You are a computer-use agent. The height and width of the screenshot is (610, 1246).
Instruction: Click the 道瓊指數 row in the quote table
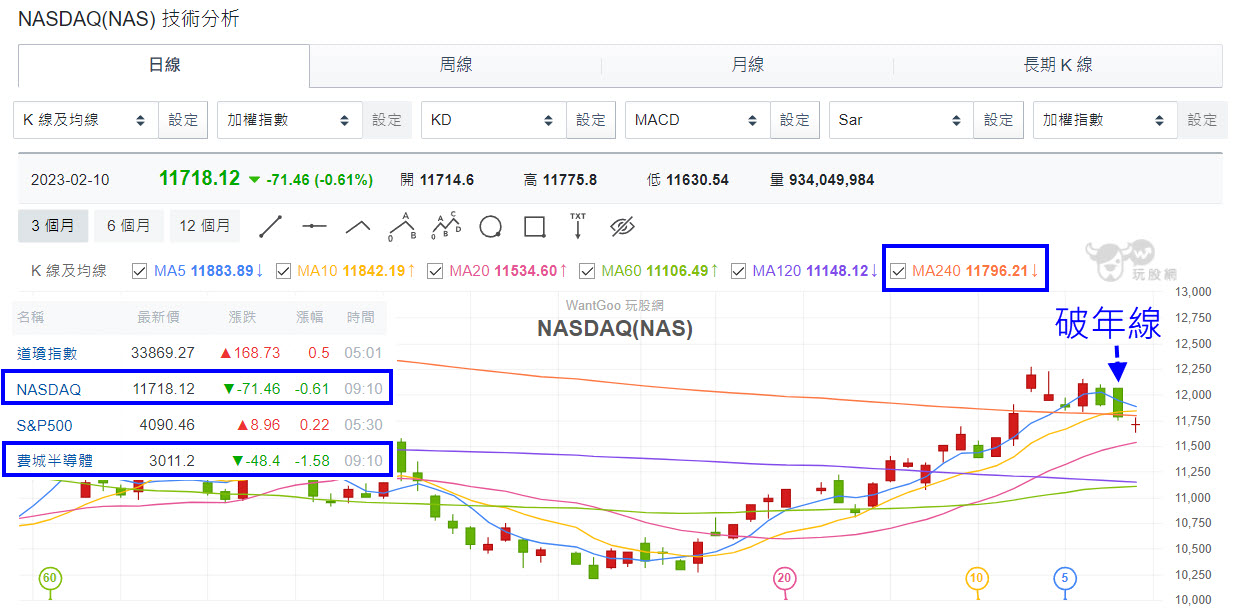pos(201,353)
